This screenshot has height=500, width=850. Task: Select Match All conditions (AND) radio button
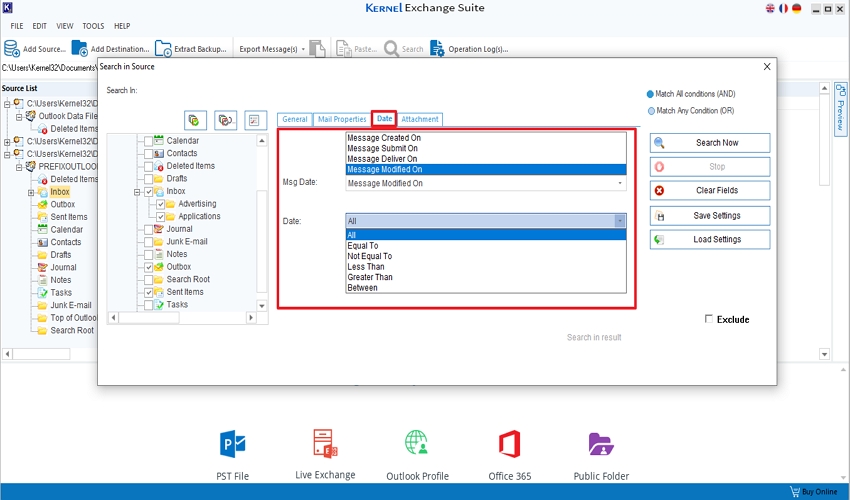pos(651,94)
